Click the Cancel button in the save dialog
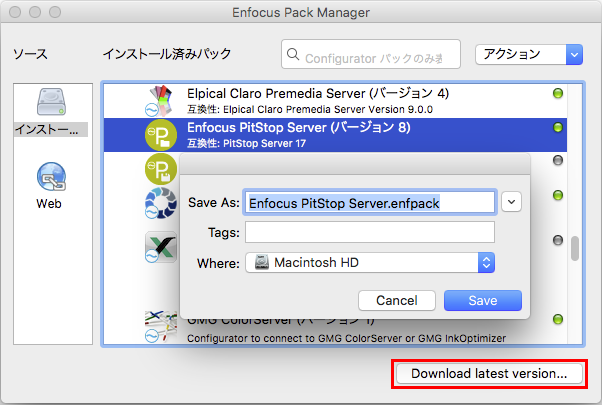Viewport: 602px width, 405px height. click(397, 300)
